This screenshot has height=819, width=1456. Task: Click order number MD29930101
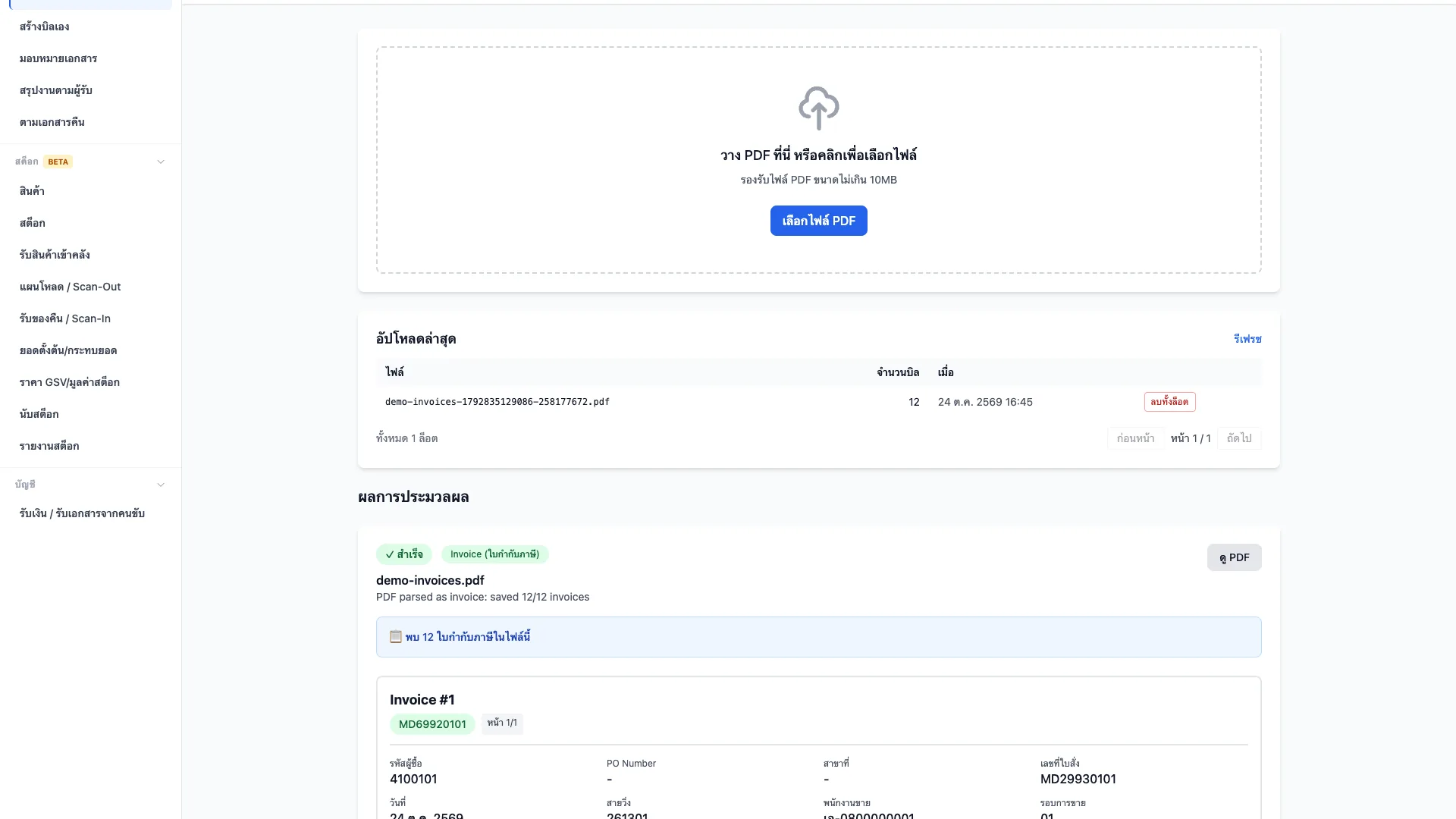coord(1078,780)
